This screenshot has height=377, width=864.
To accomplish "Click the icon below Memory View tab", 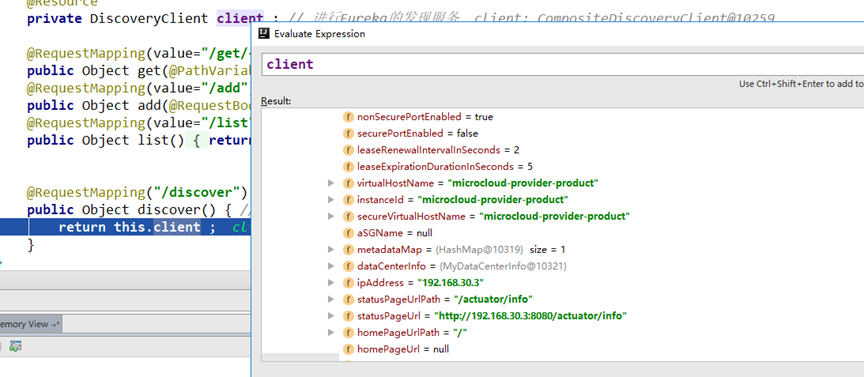I will [15, 346].
